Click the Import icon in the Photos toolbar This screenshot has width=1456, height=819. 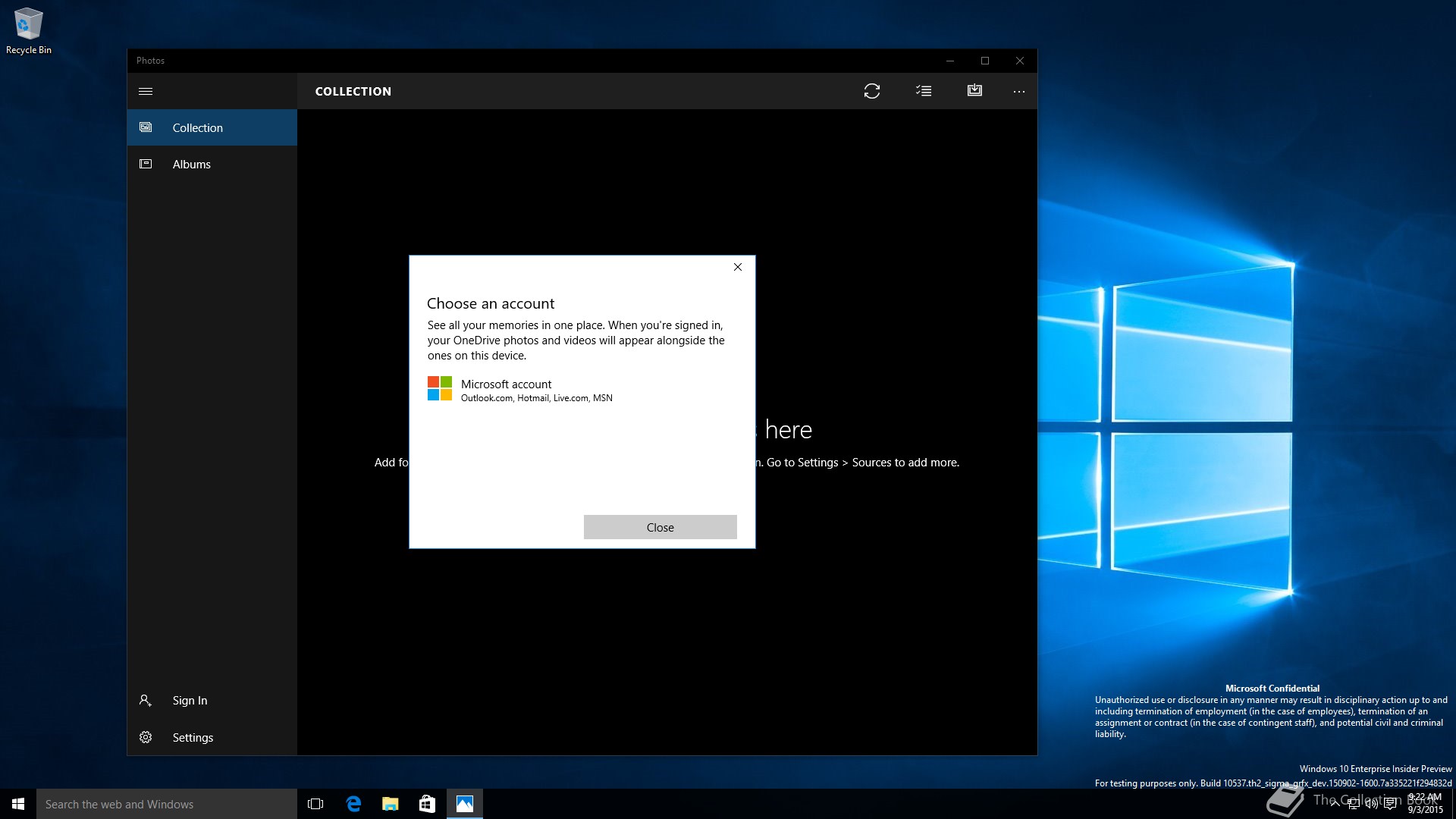pyautogui.click(x=974, y=90)
